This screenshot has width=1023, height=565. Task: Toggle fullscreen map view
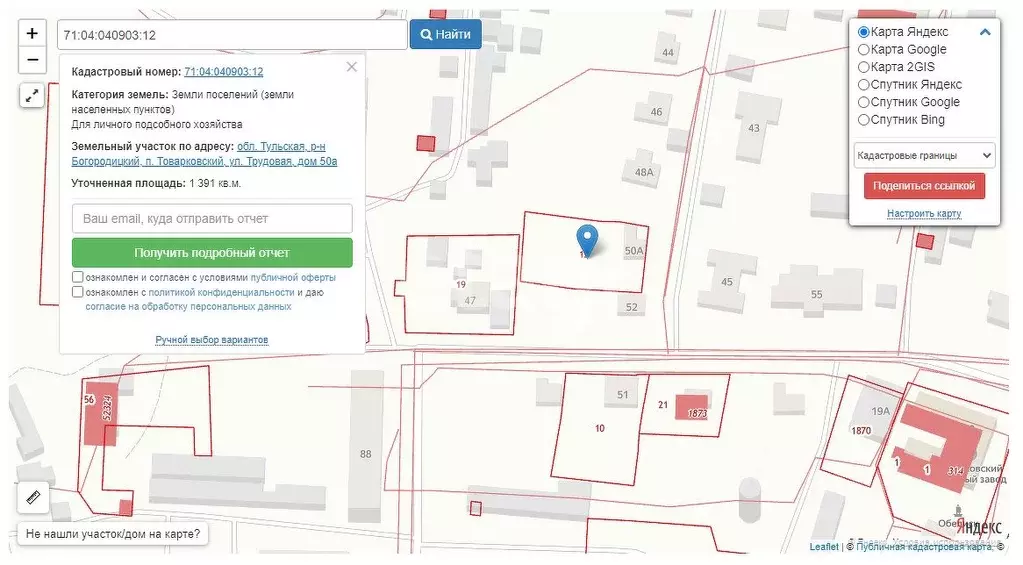32,96
